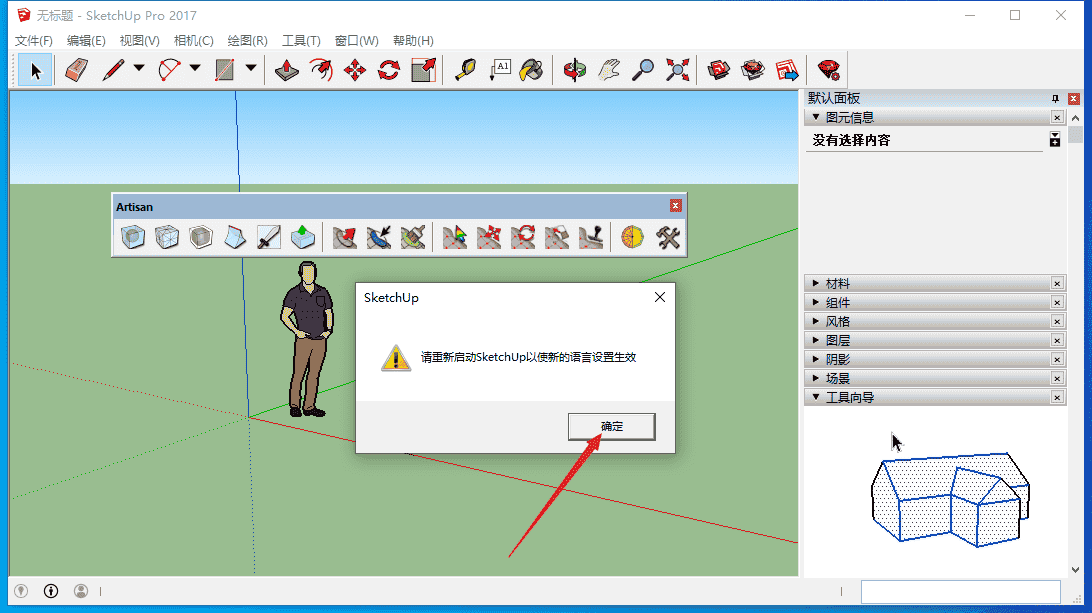
Task: Expand the 场景 panel
Action: (816, 378)
